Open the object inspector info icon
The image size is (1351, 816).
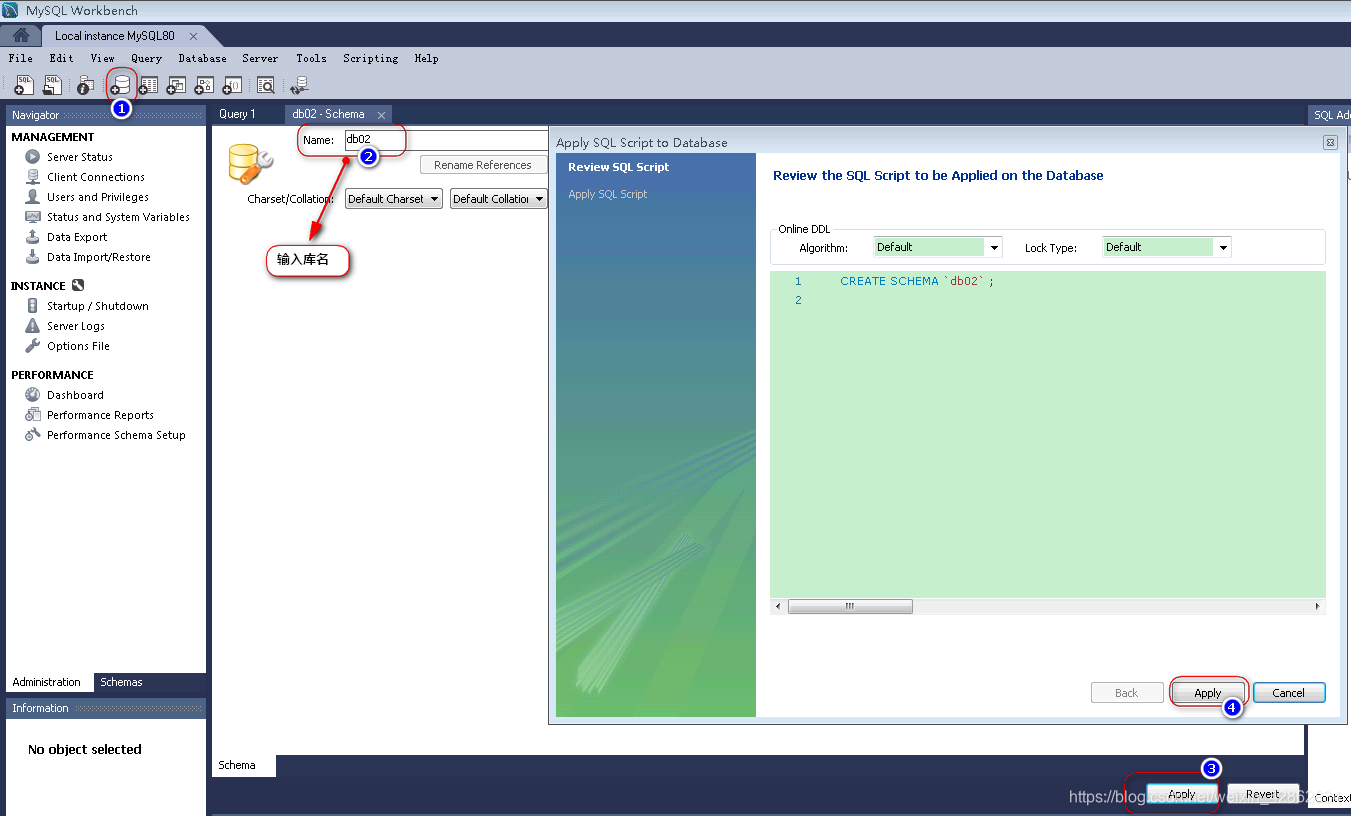[86, 86]
